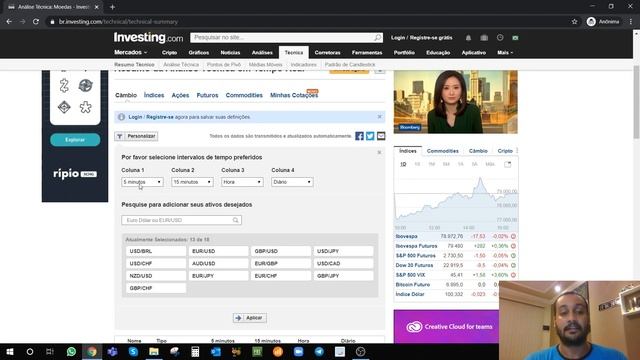Select the 1D chart timeframe
The image size is (640, 360).
click(x=403, y=164)
